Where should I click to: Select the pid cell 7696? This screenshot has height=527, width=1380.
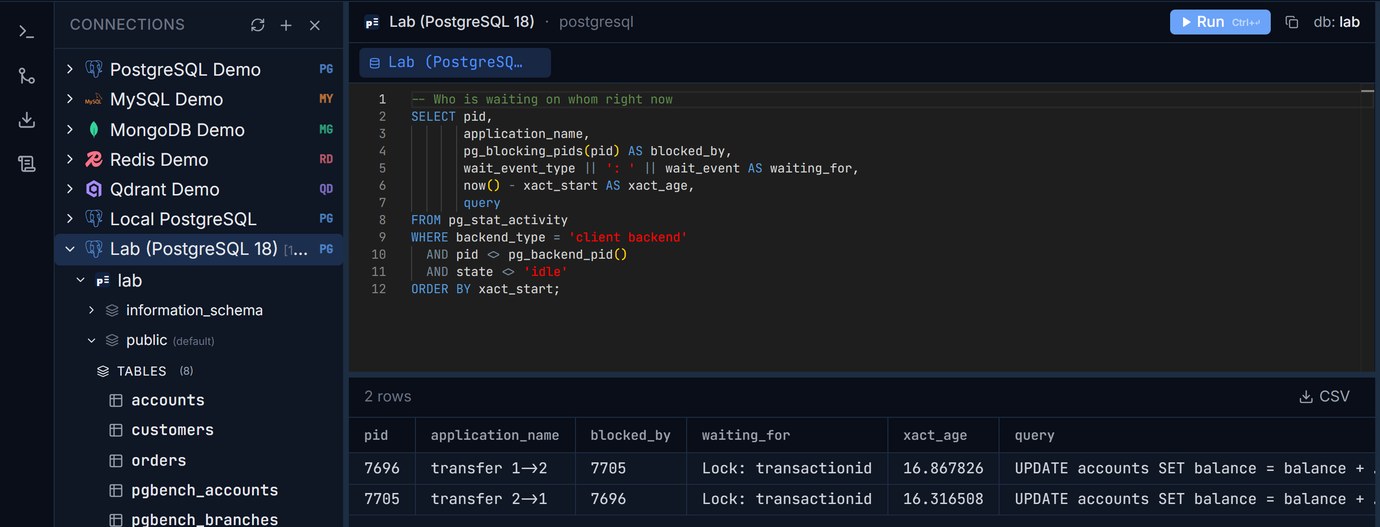(382, 468)
